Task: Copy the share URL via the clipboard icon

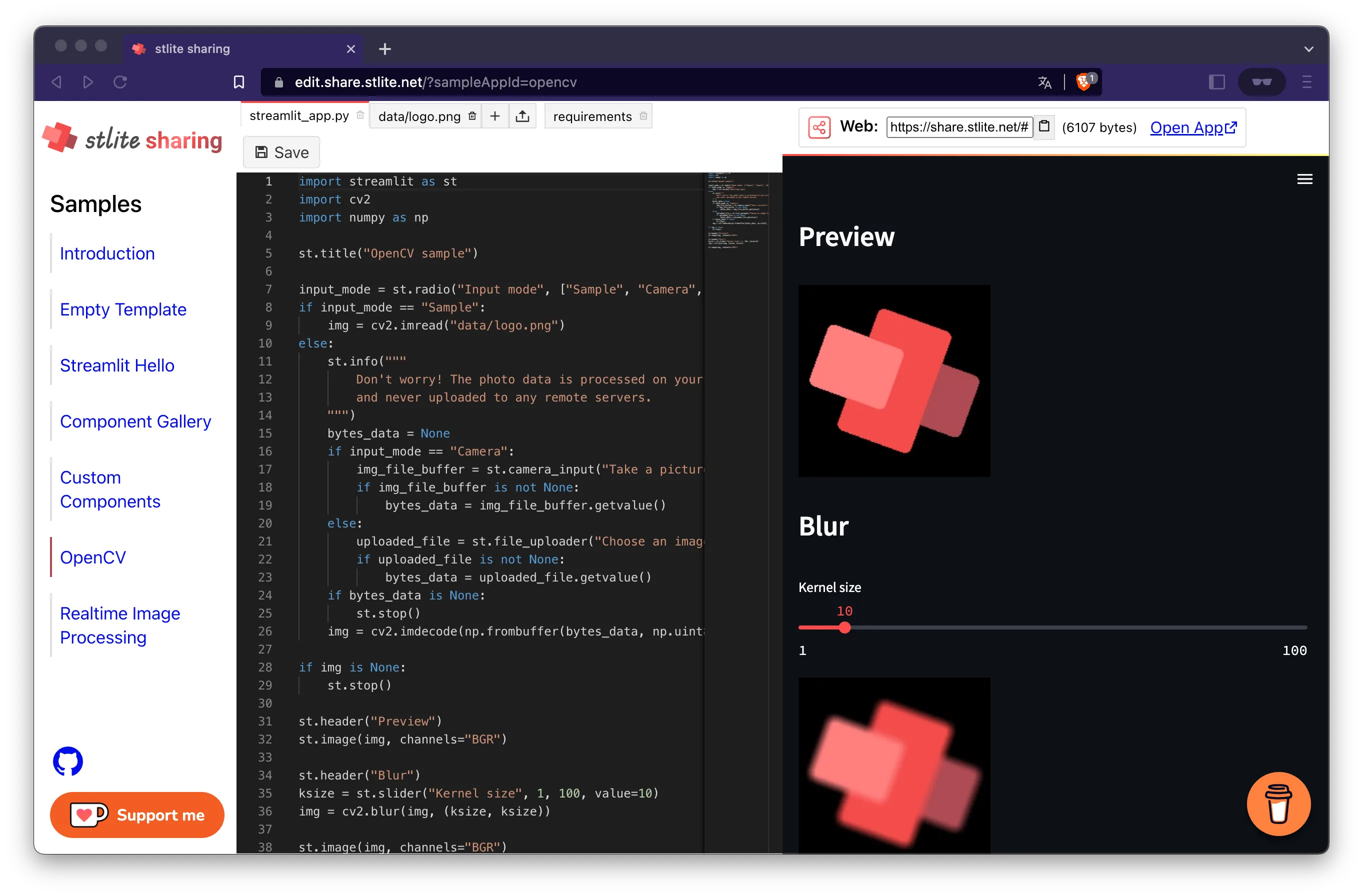Action: 1044,127
